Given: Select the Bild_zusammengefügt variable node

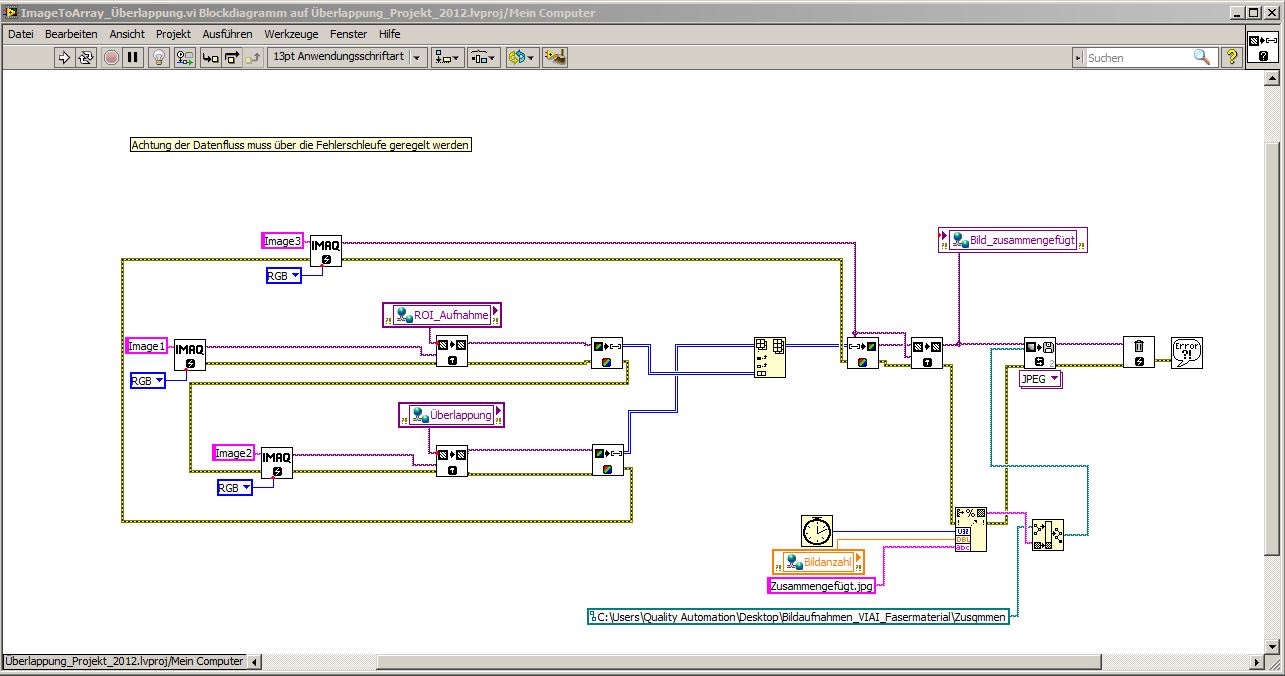Looking at the screenshot, I should coord(1012,240).
